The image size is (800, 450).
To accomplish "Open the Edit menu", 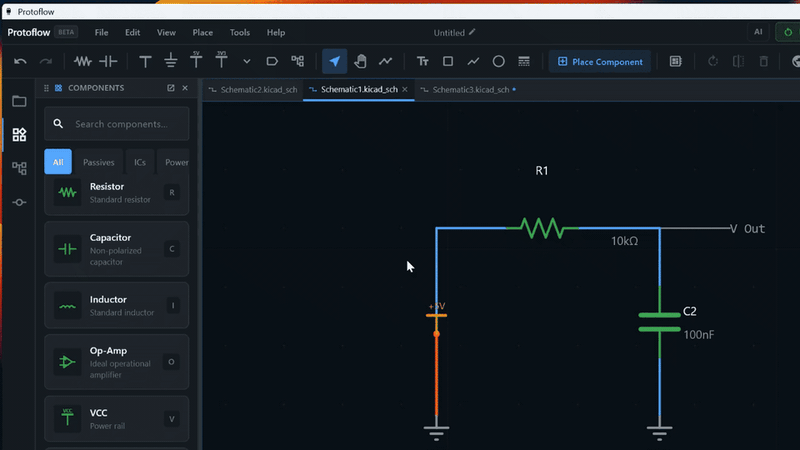I will coord(133,33).
